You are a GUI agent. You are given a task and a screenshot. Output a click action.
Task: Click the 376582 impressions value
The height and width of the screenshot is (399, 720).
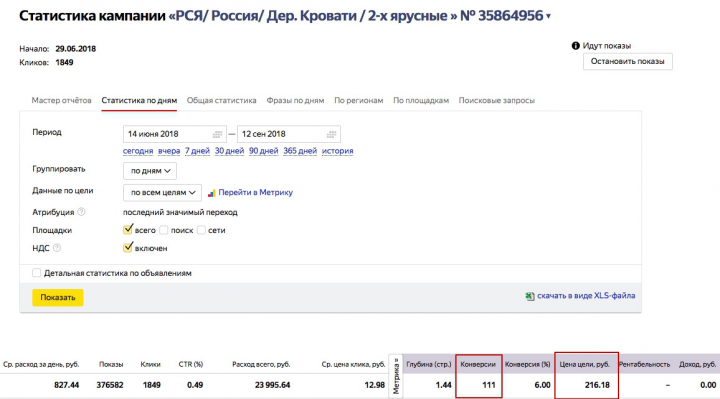pos(110,385)
